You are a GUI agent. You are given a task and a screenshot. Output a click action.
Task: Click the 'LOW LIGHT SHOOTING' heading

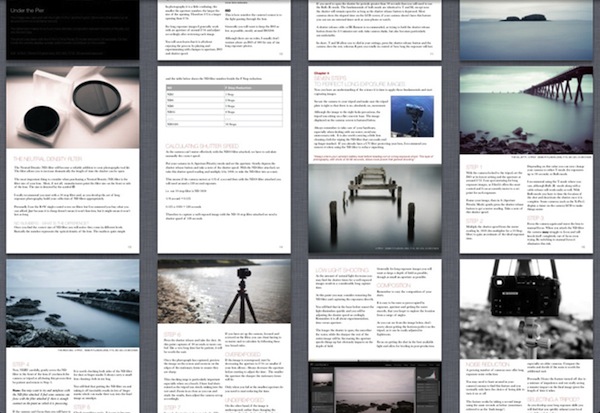pyautogui.click(x=342, y=270)
